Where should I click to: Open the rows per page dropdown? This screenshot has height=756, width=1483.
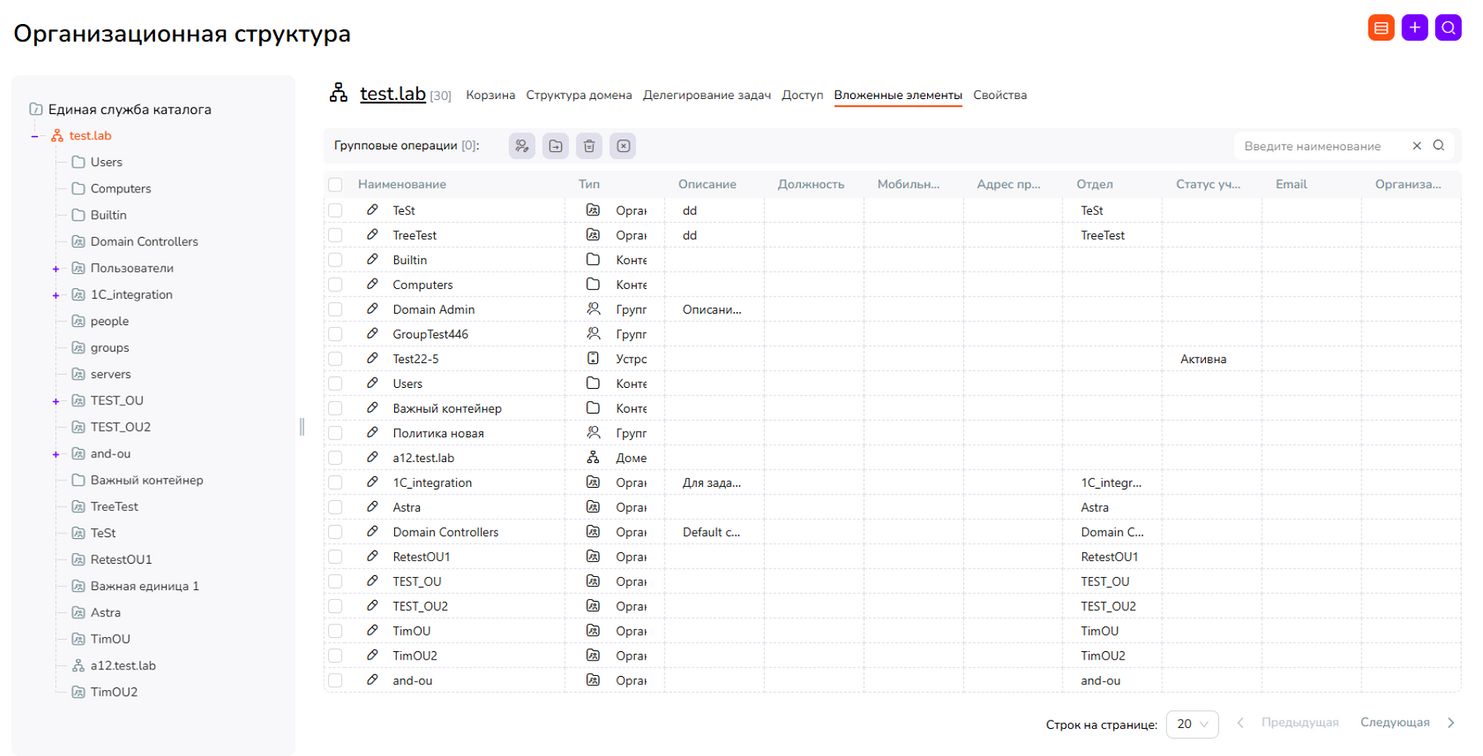1192,724
